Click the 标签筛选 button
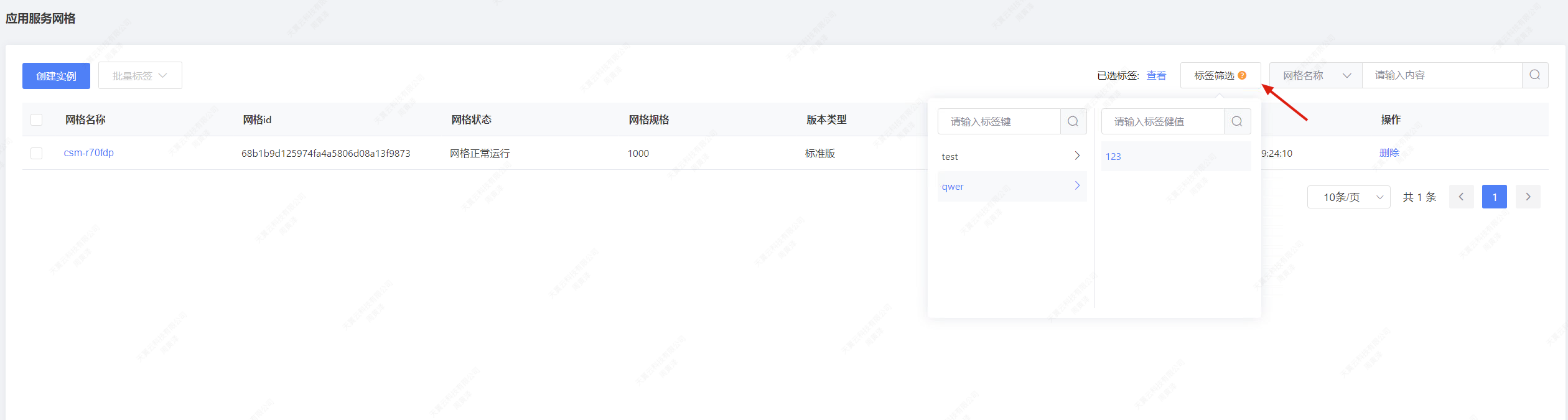 [x=1220, y=75]
